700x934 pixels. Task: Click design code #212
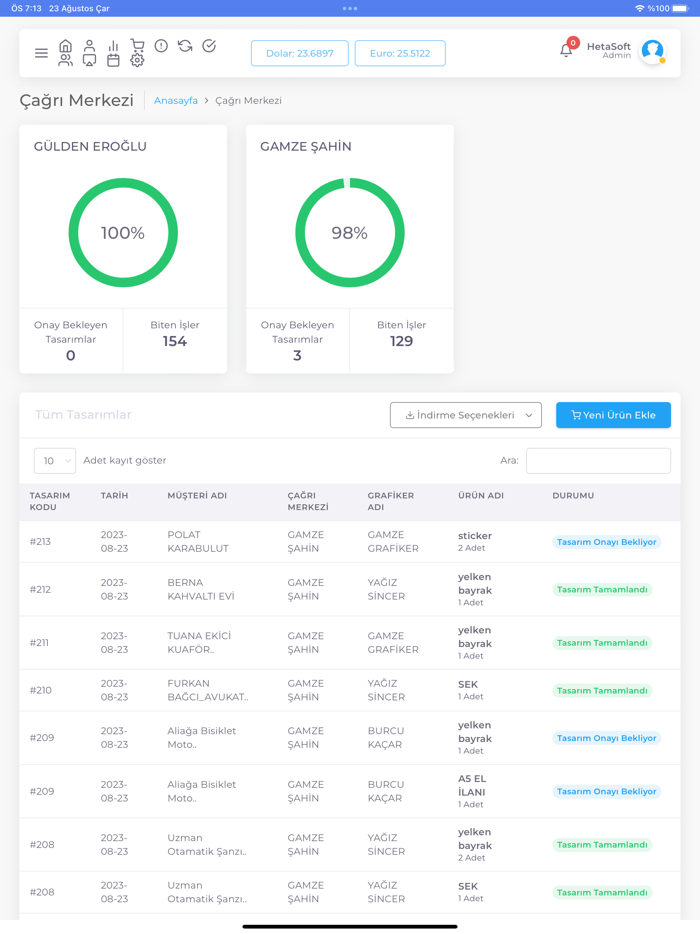tap(41, 589)
